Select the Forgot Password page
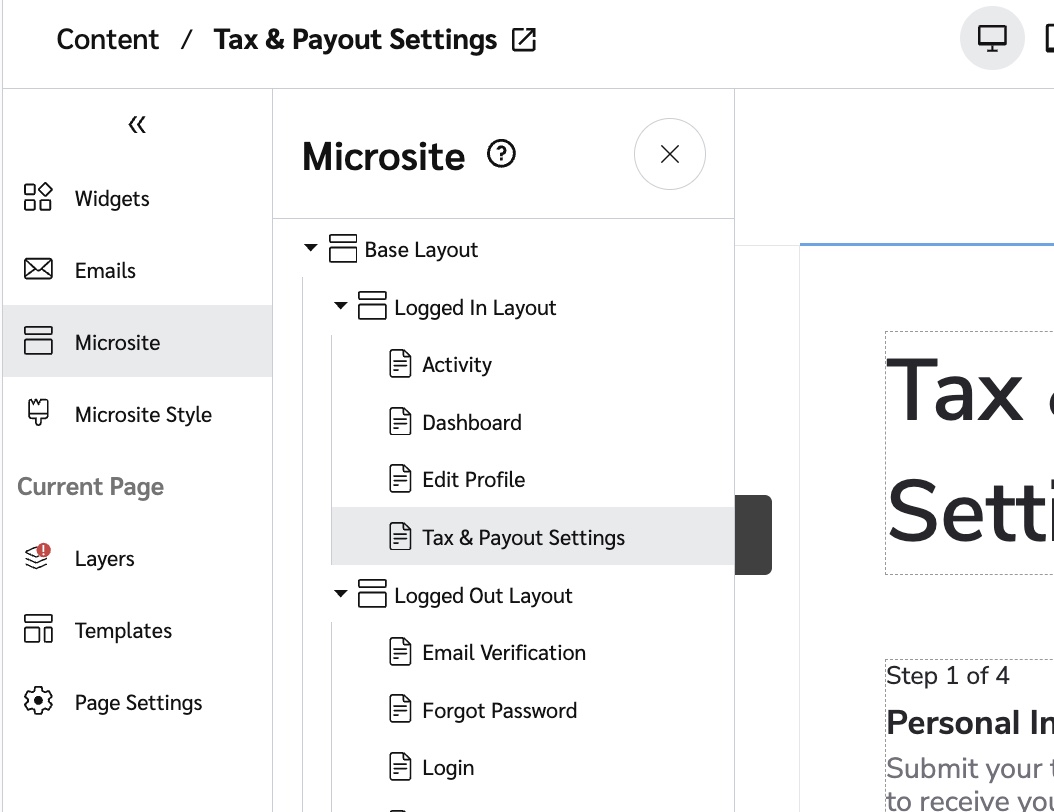Image resolution: width=1054 pixels, height=812 pixels. pyautogui.click(x=499, y=711)
